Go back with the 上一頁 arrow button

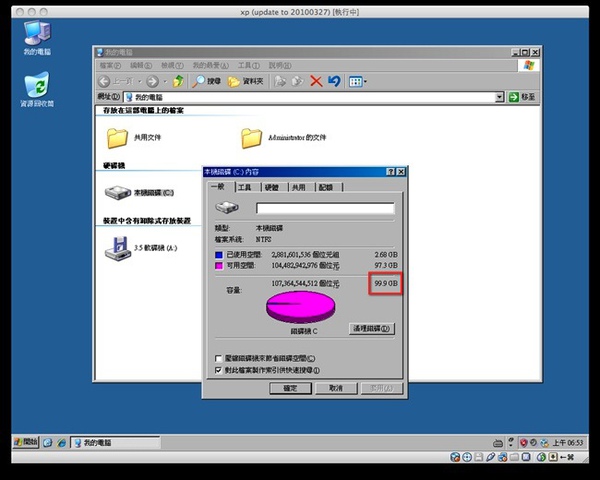pyautogui.click(x=115, y=81)
